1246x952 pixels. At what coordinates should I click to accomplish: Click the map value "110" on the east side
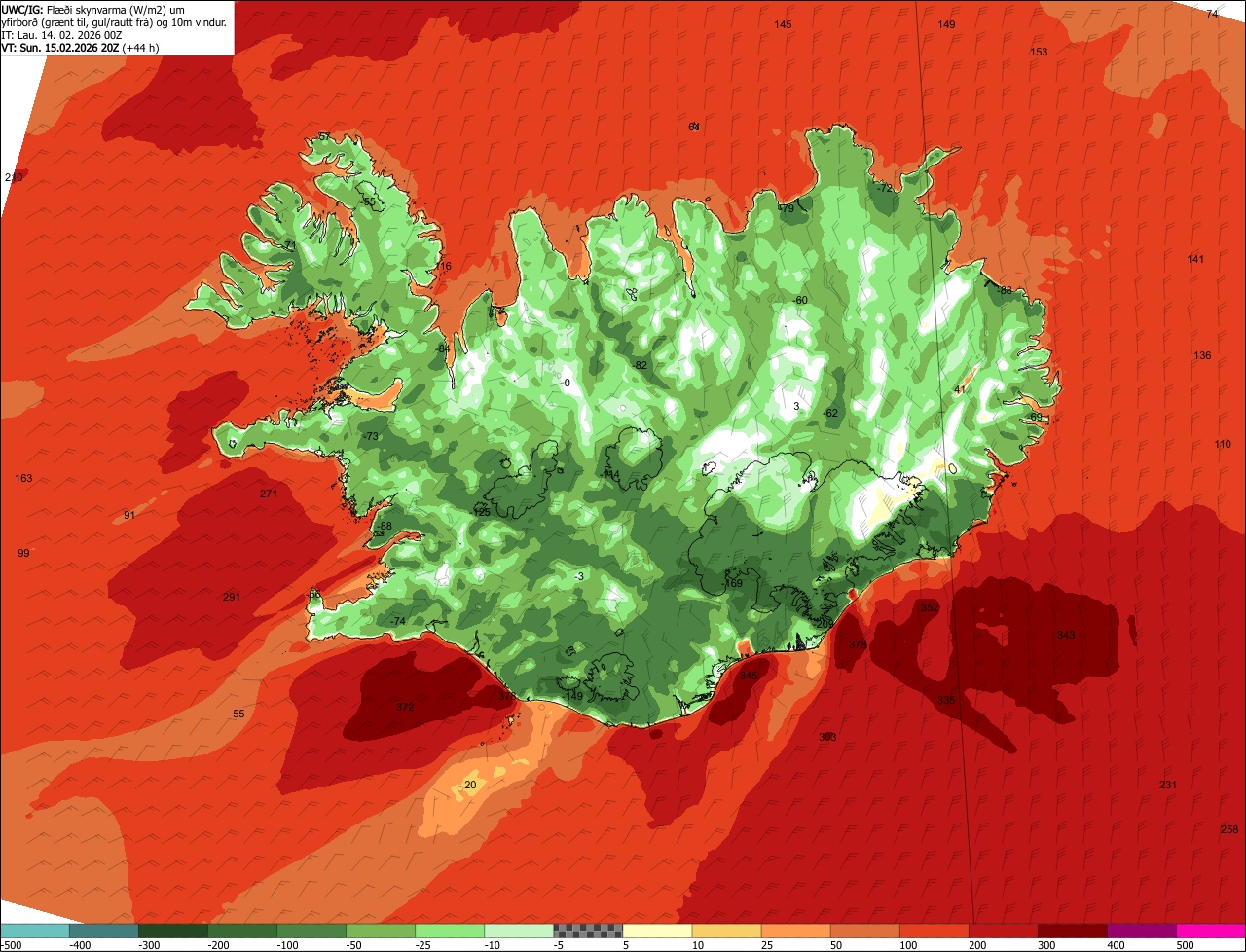(1223, 444)
